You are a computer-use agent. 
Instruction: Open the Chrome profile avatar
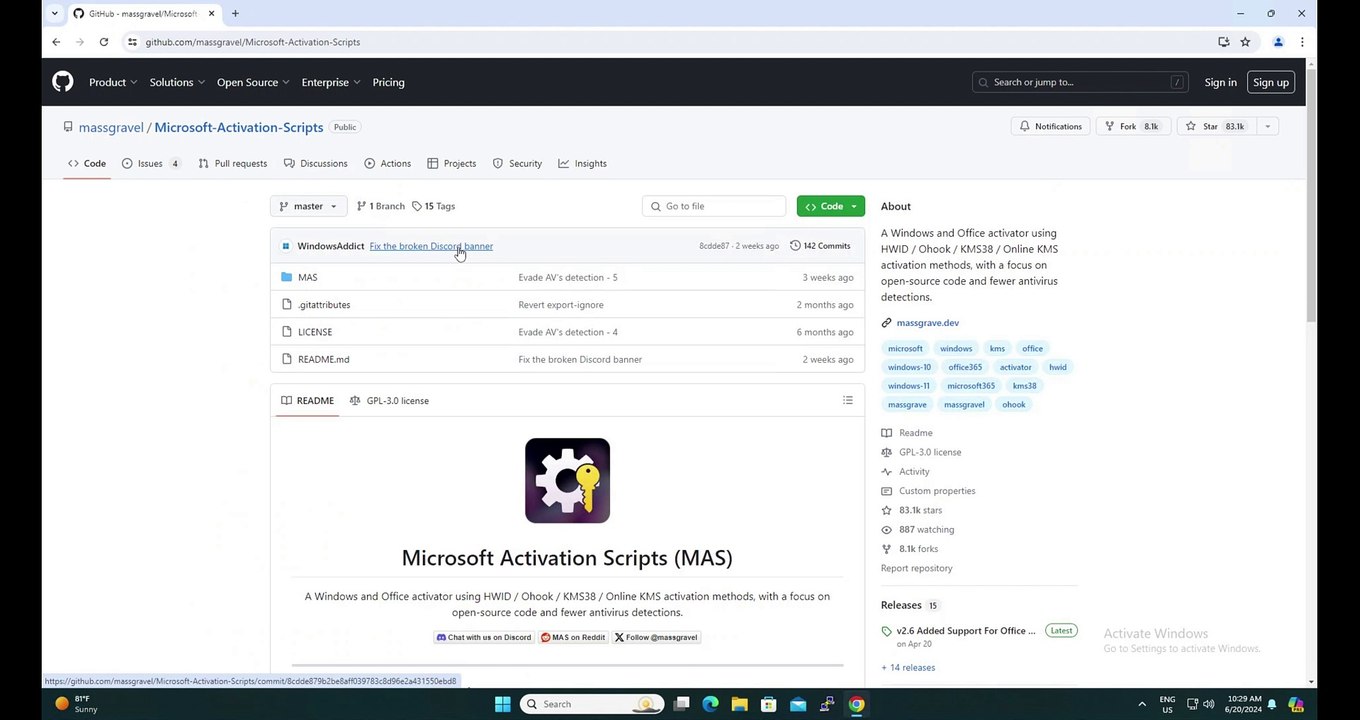coord(1278,42)
